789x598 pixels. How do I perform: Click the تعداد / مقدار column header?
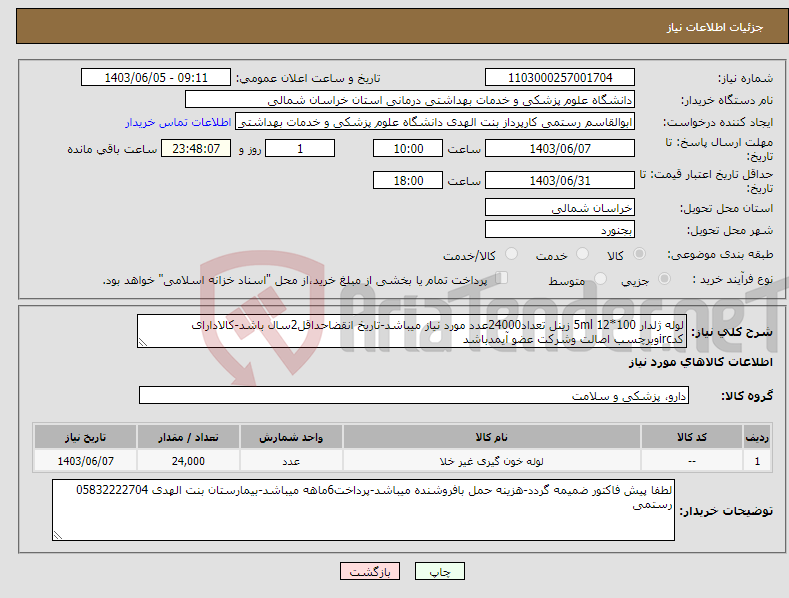coord(188,437)
